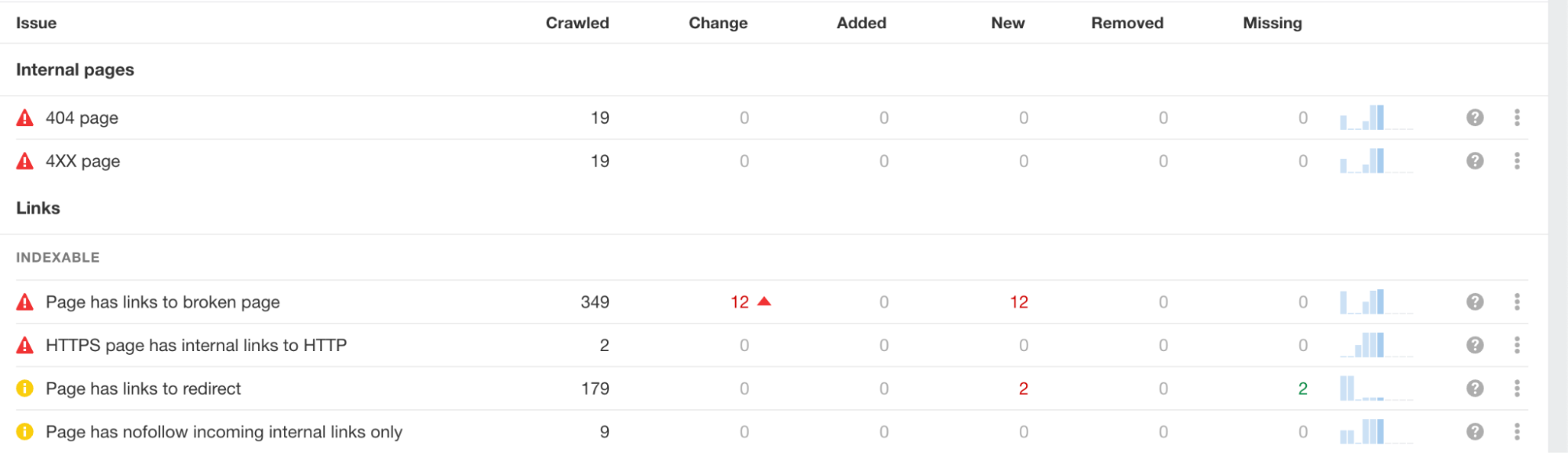
Task: Open the Page has links to broken page issue
Action: click(x=162, y=302)
